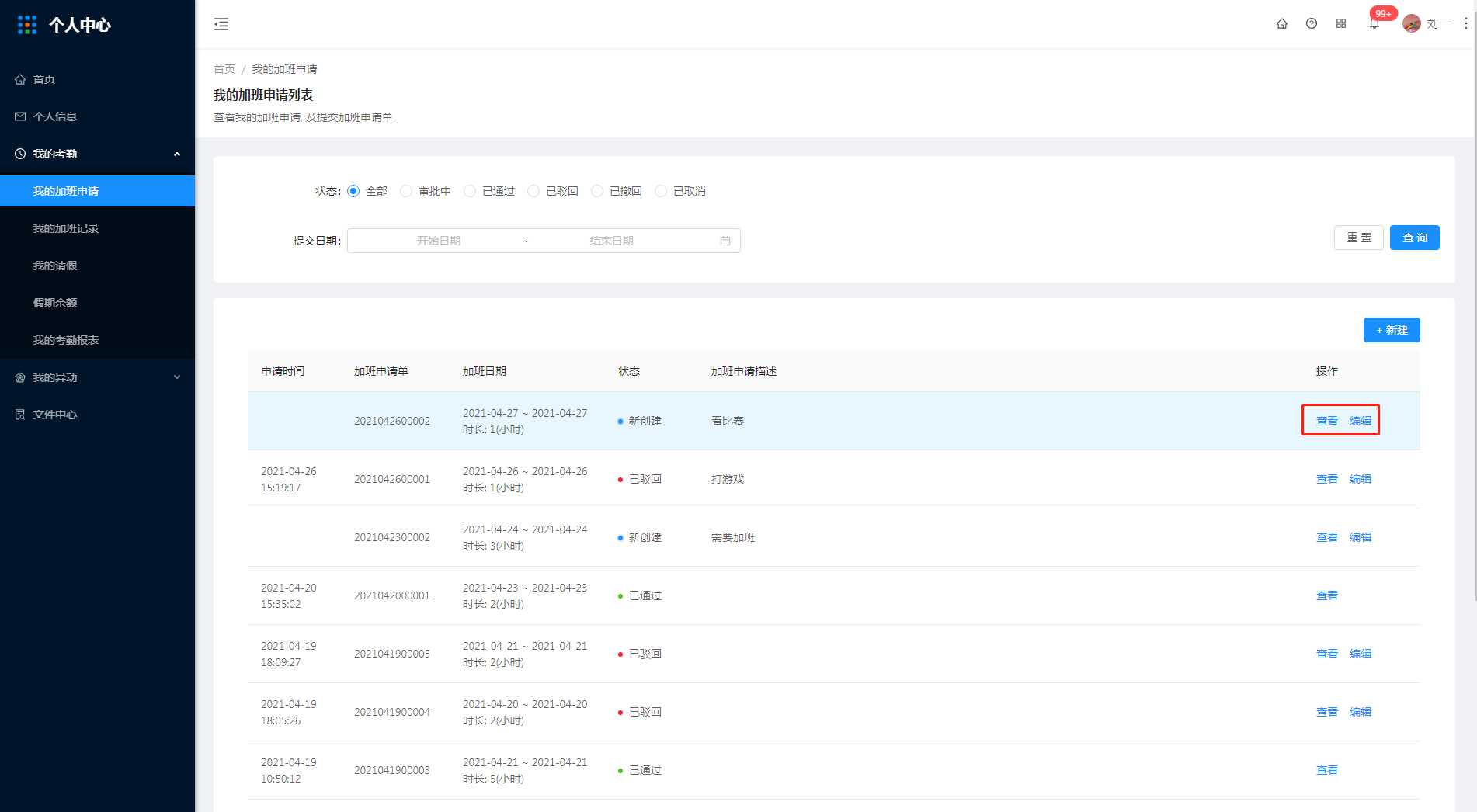The width and height of the screenshot is (1477, 812).
Task: Click the 加班日期 column header
Action: 485,371
